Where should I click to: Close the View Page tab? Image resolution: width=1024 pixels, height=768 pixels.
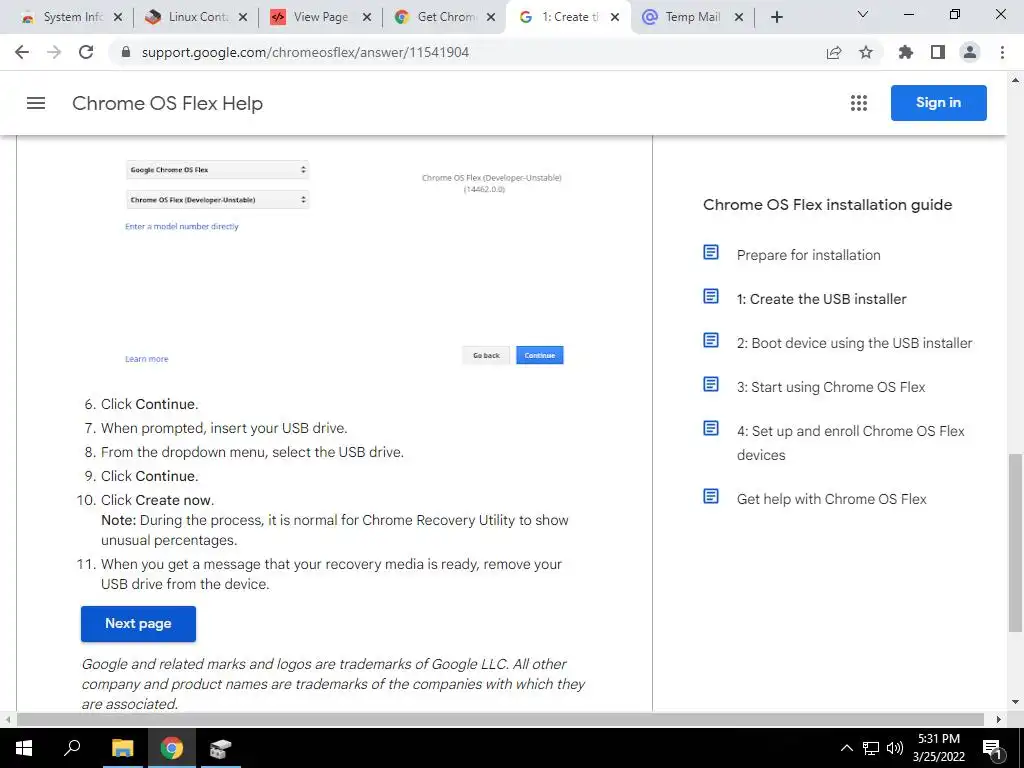coord(367,18)
